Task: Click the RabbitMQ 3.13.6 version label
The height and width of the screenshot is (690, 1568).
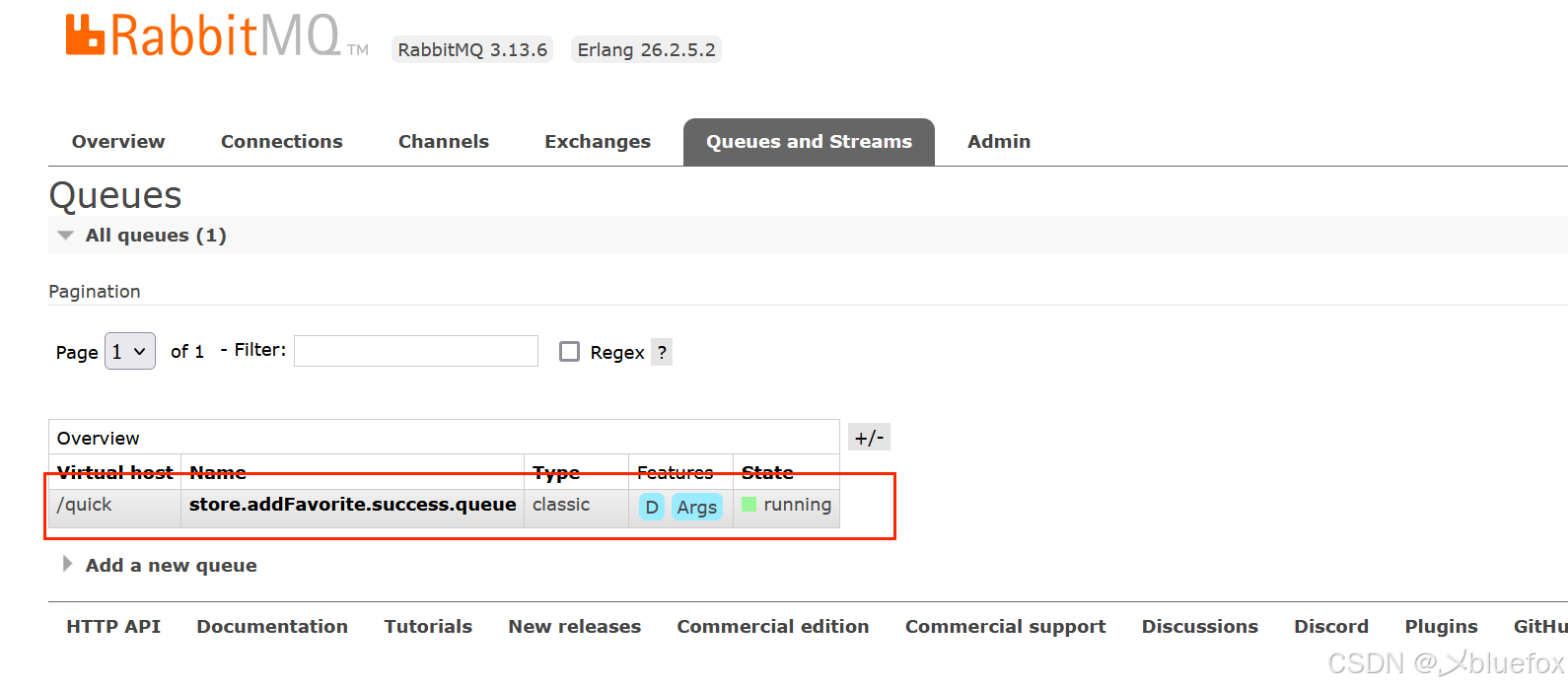Action: click(472, 49)
